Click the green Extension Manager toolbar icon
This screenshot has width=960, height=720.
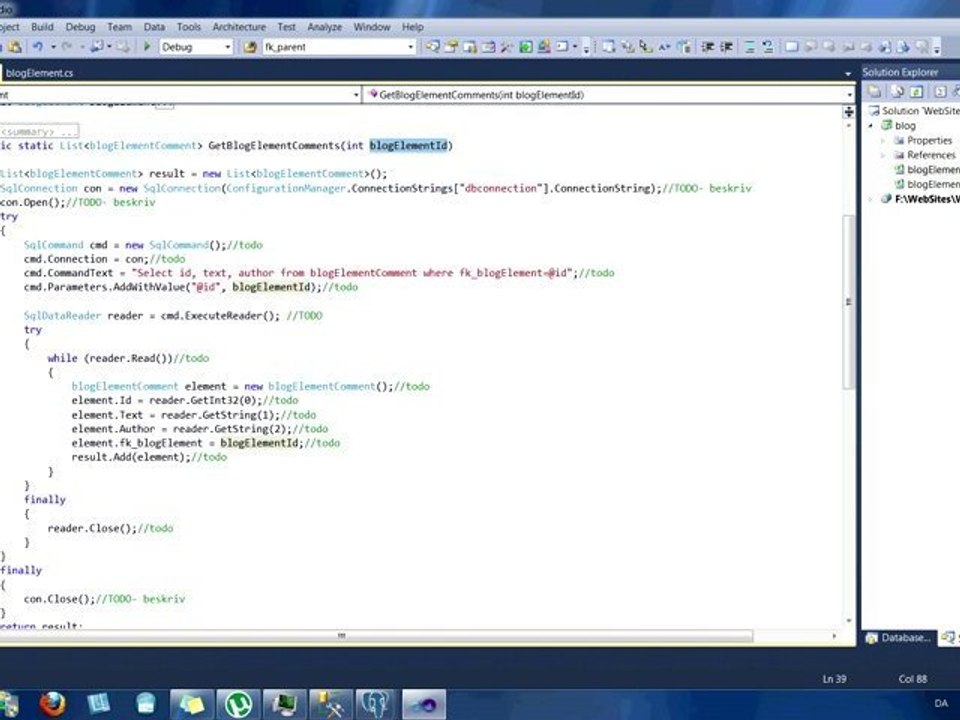(526, 47)
